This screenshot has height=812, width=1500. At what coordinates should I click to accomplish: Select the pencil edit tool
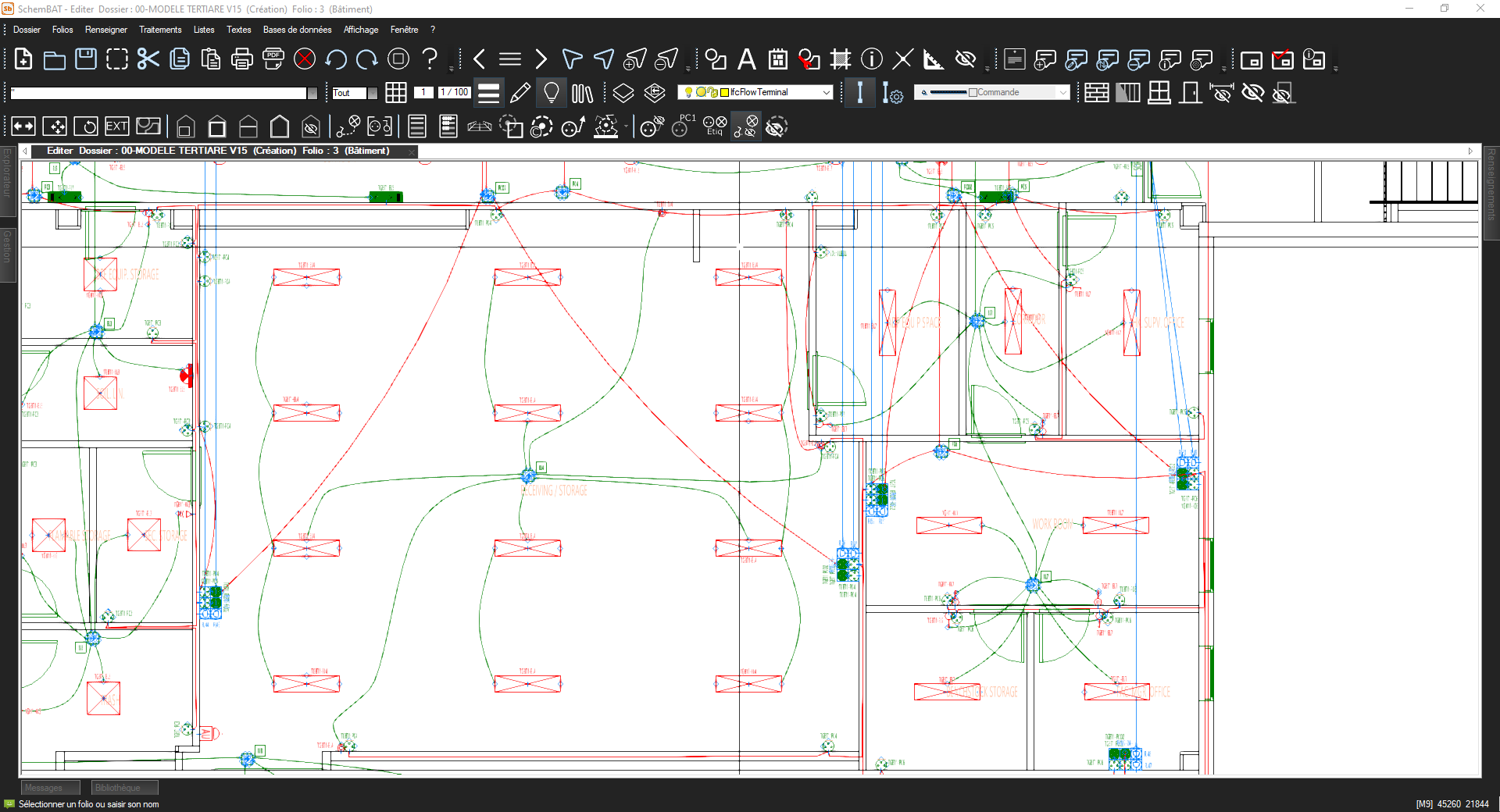point(520,93)
